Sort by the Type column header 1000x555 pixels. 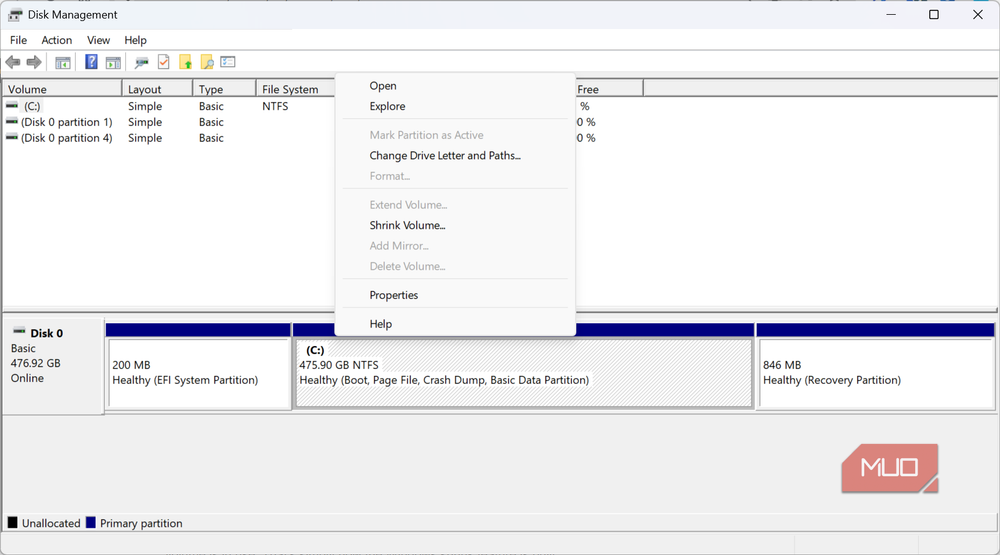[224, 89]
